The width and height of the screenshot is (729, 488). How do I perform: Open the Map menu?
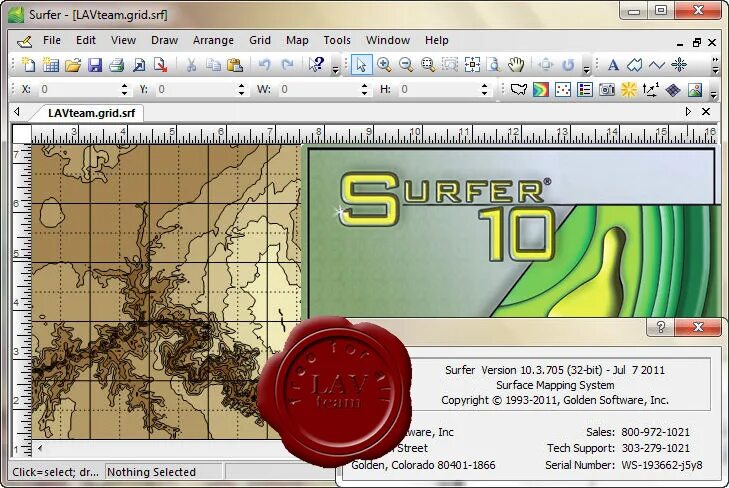[x=297, y=40]
